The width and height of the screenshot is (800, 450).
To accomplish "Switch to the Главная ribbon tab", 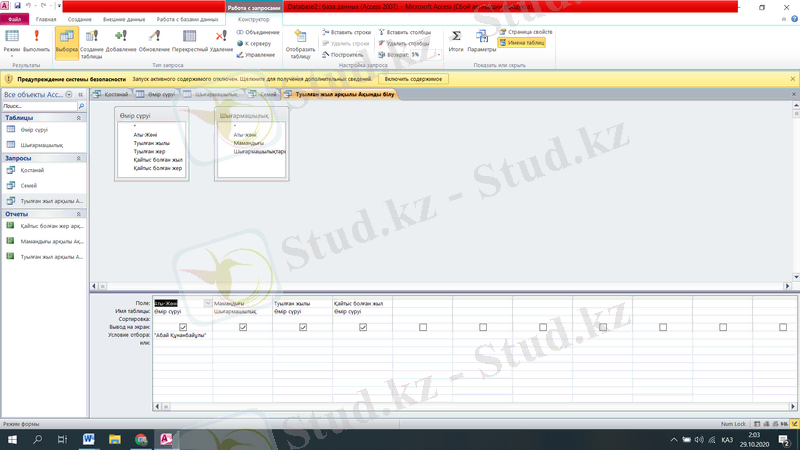I will 46,19.
